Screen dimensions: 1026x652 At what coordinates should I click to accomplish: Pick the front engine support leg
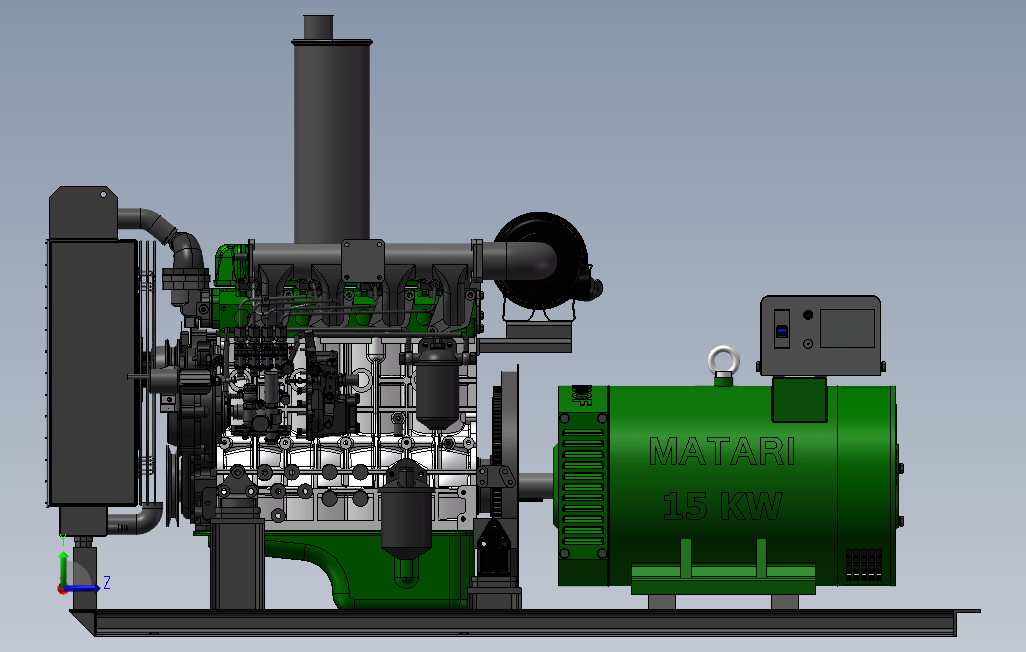237,564
